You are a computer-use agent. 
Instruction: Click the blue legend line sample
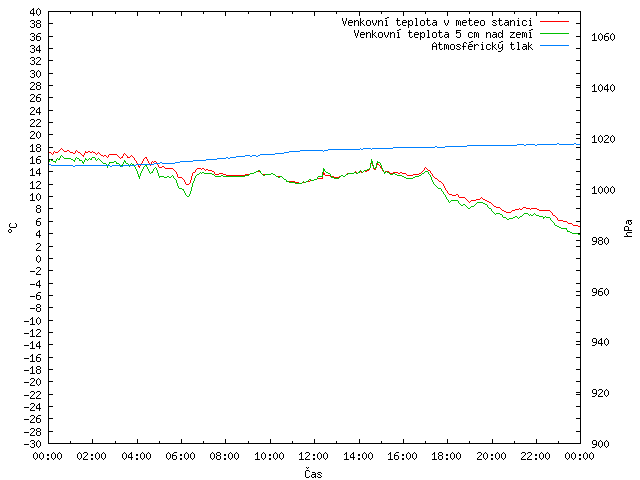(x=554, y=45)
